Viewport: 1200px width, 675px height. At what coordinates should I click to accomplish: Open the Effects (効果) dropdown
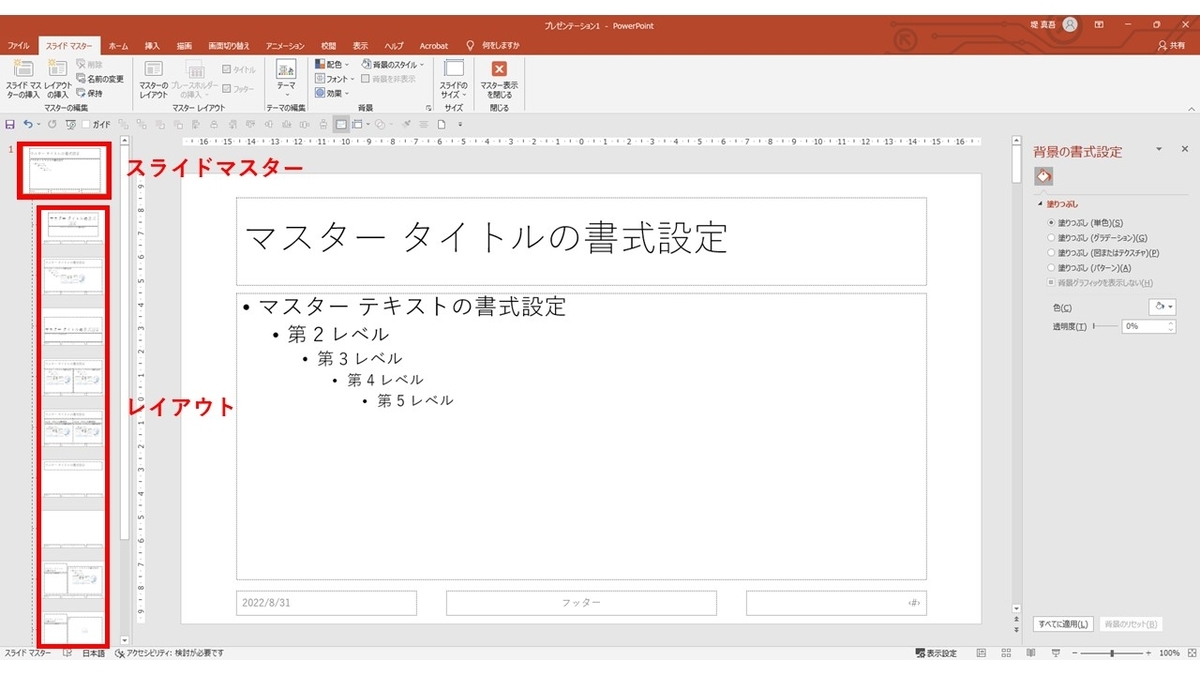(332, 92)
